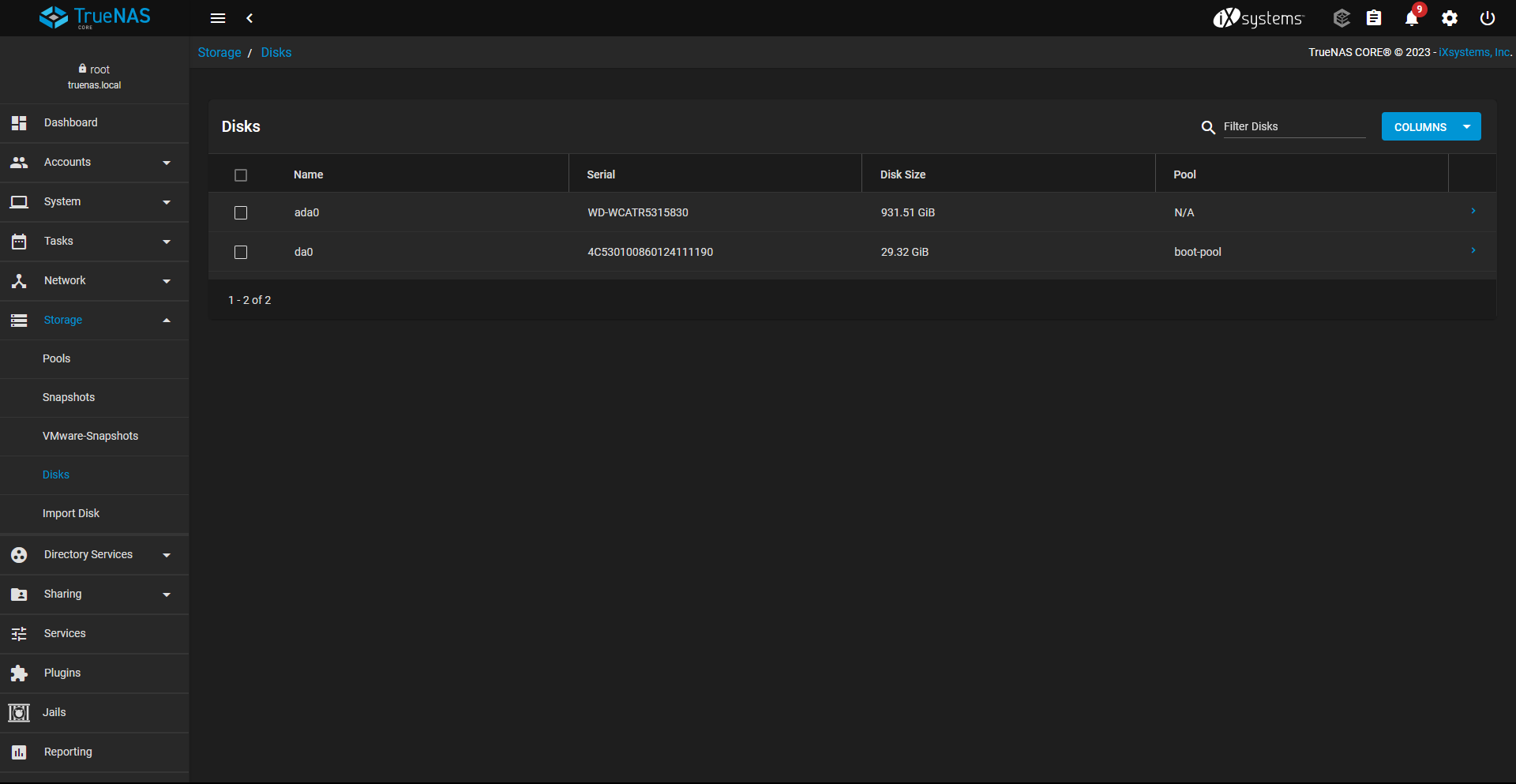The image size is (1516, 784).
Task: Open alerts bell with 9 notifications
Action: (x=1412, y=18)
